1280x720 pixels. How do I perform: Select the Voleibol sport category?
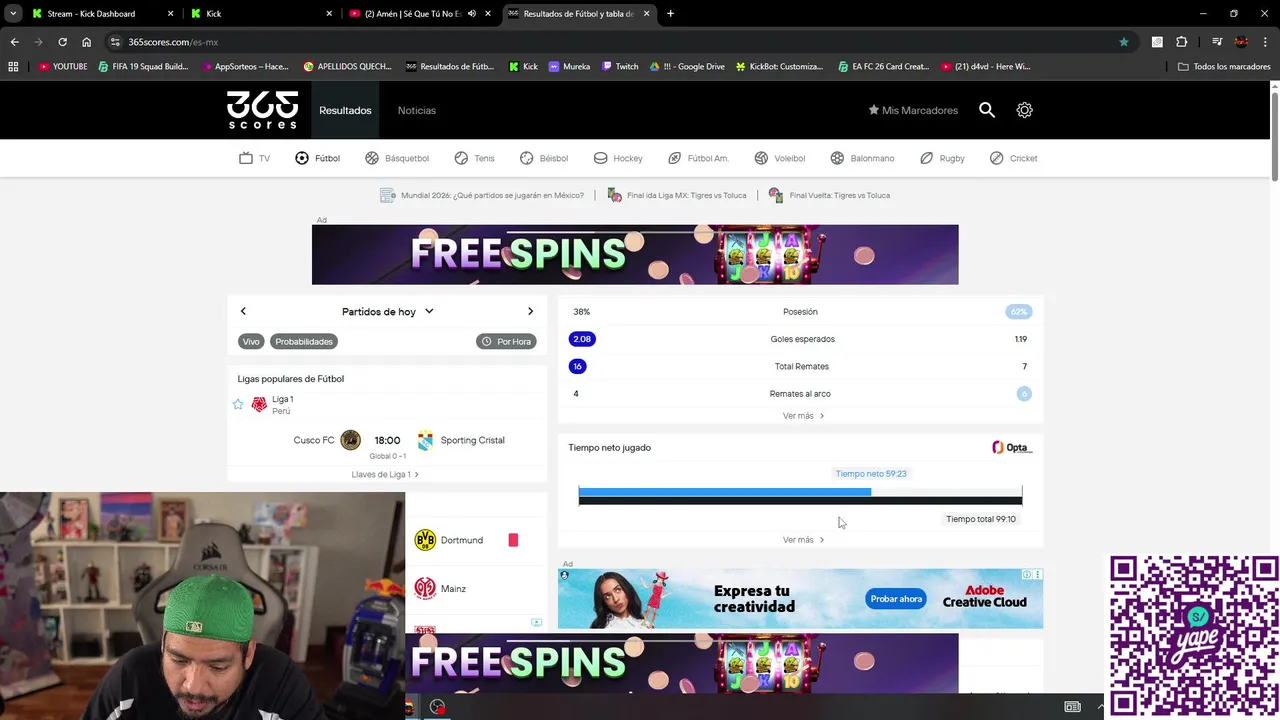[x=779, y=158]
